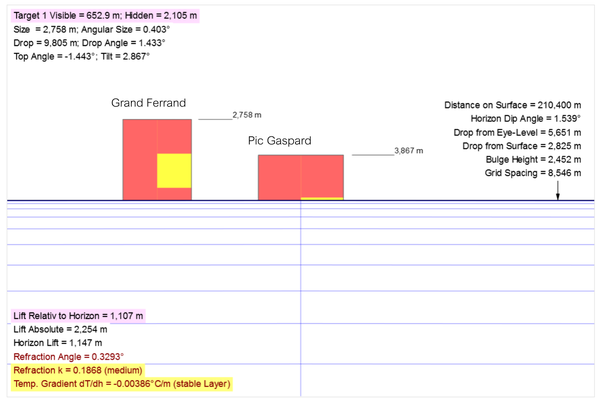Click the yellow square inside Grand Ferrand

click(174, 171)
